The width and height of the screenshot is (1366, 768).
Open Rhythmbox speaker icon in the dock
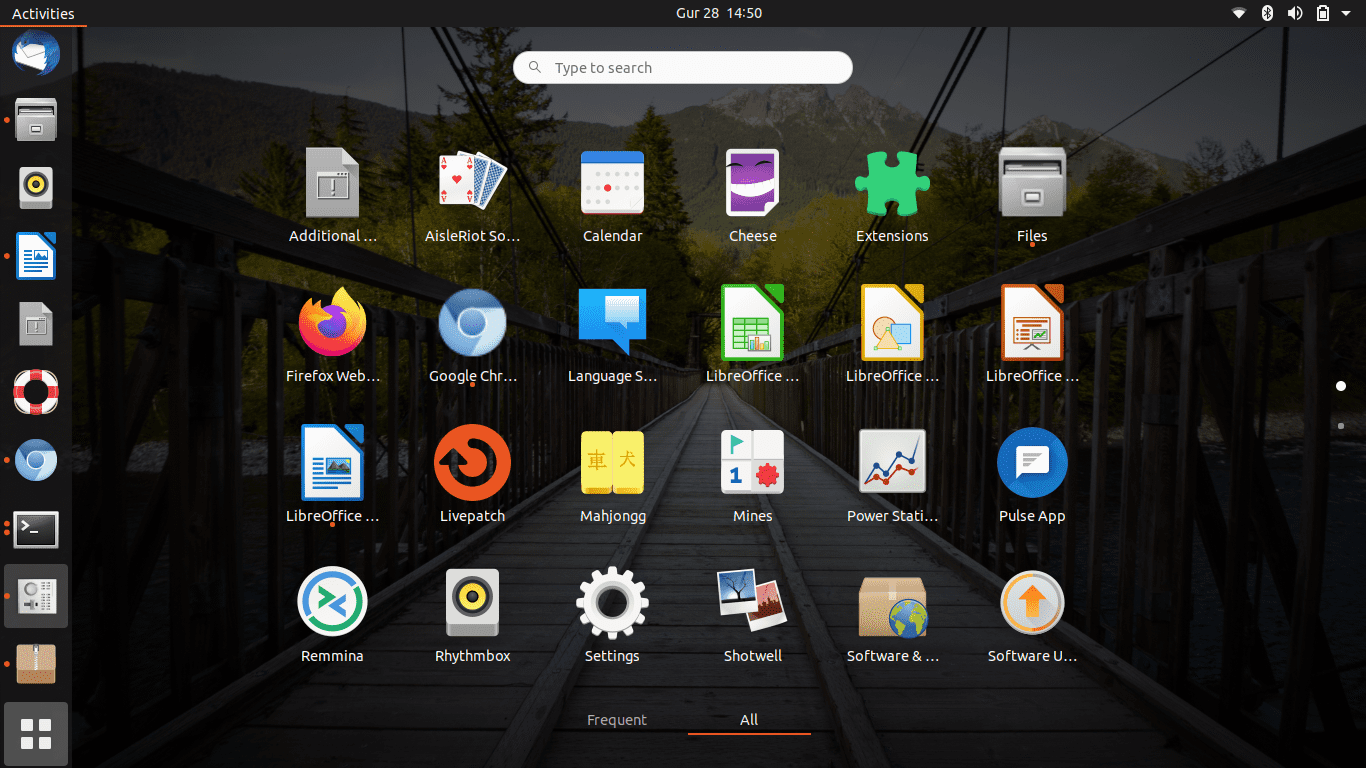coord(36,187)
